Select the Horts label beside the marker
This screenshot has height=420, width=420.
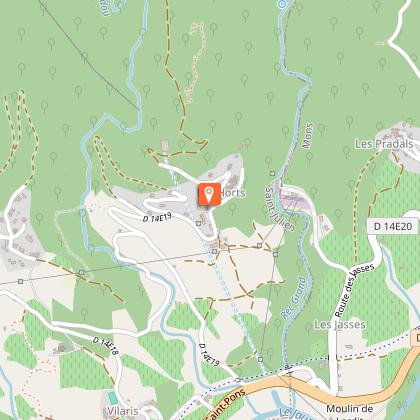point(233,193)
